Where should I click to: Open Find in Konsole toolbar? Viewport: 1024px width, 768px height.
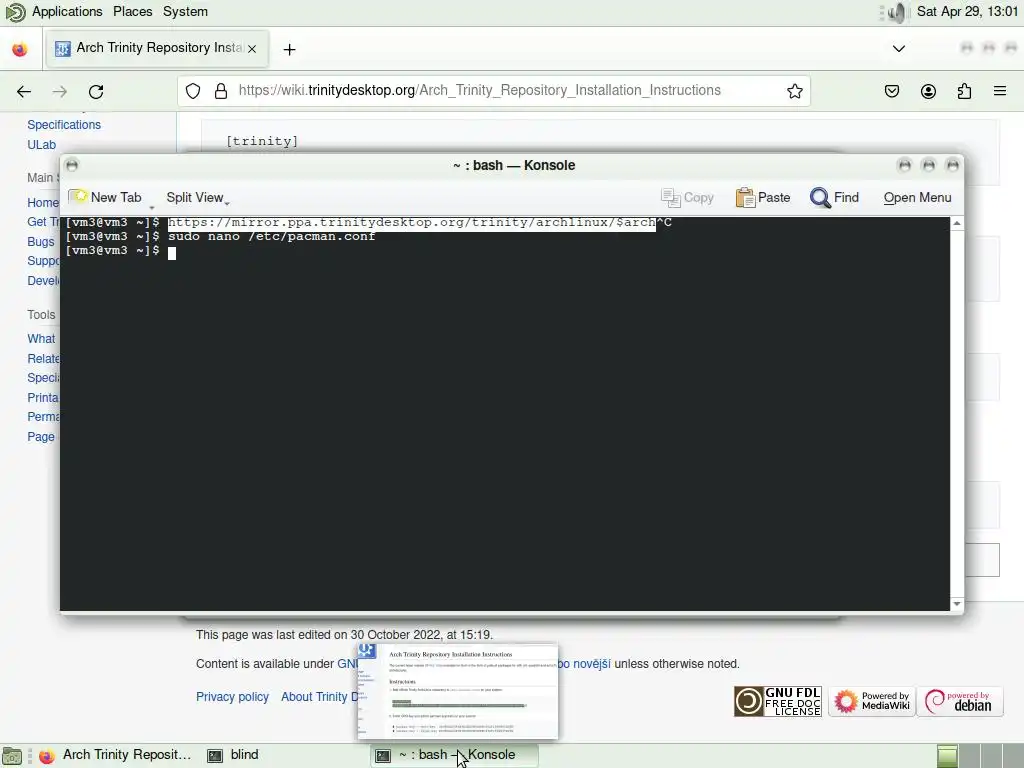coord(834,197)
